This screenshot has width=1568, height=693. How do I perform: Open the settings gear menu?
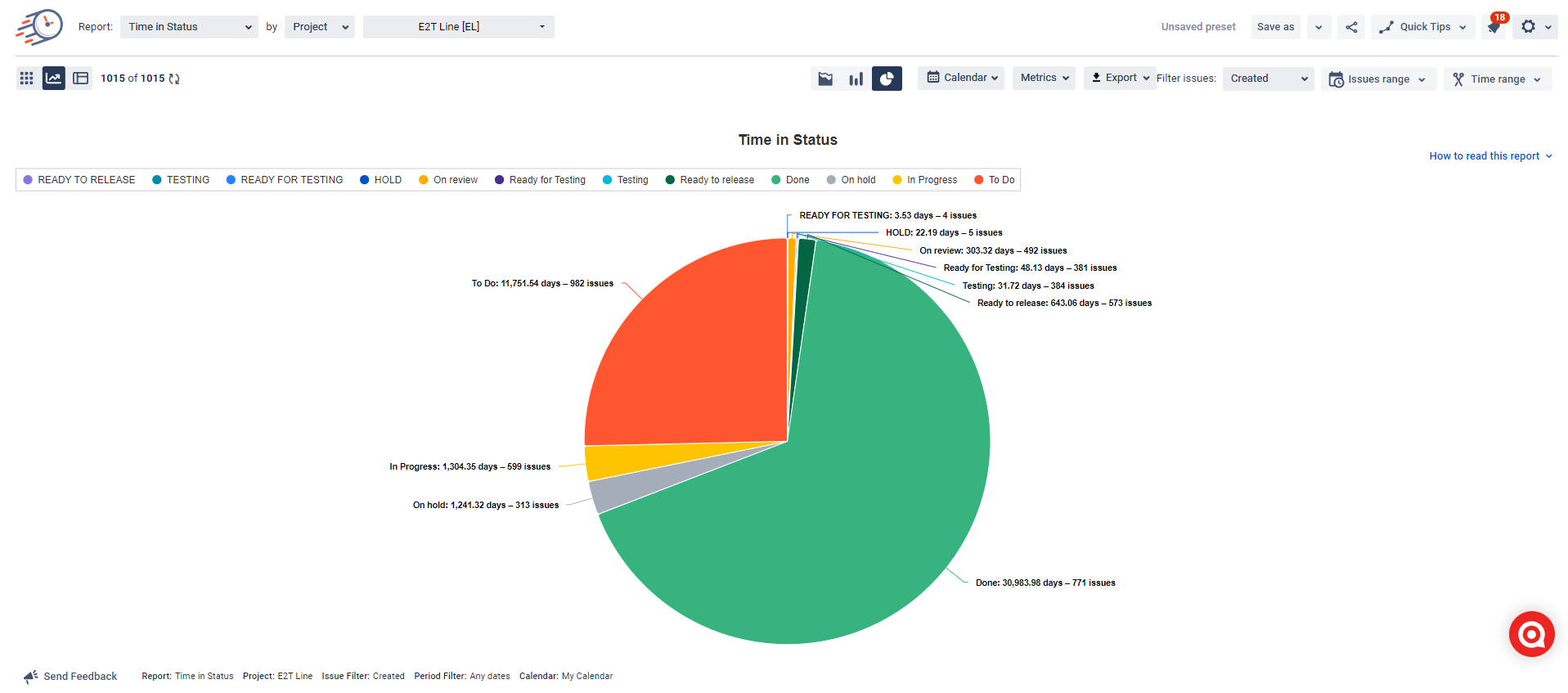click(x=1535, y=27)
